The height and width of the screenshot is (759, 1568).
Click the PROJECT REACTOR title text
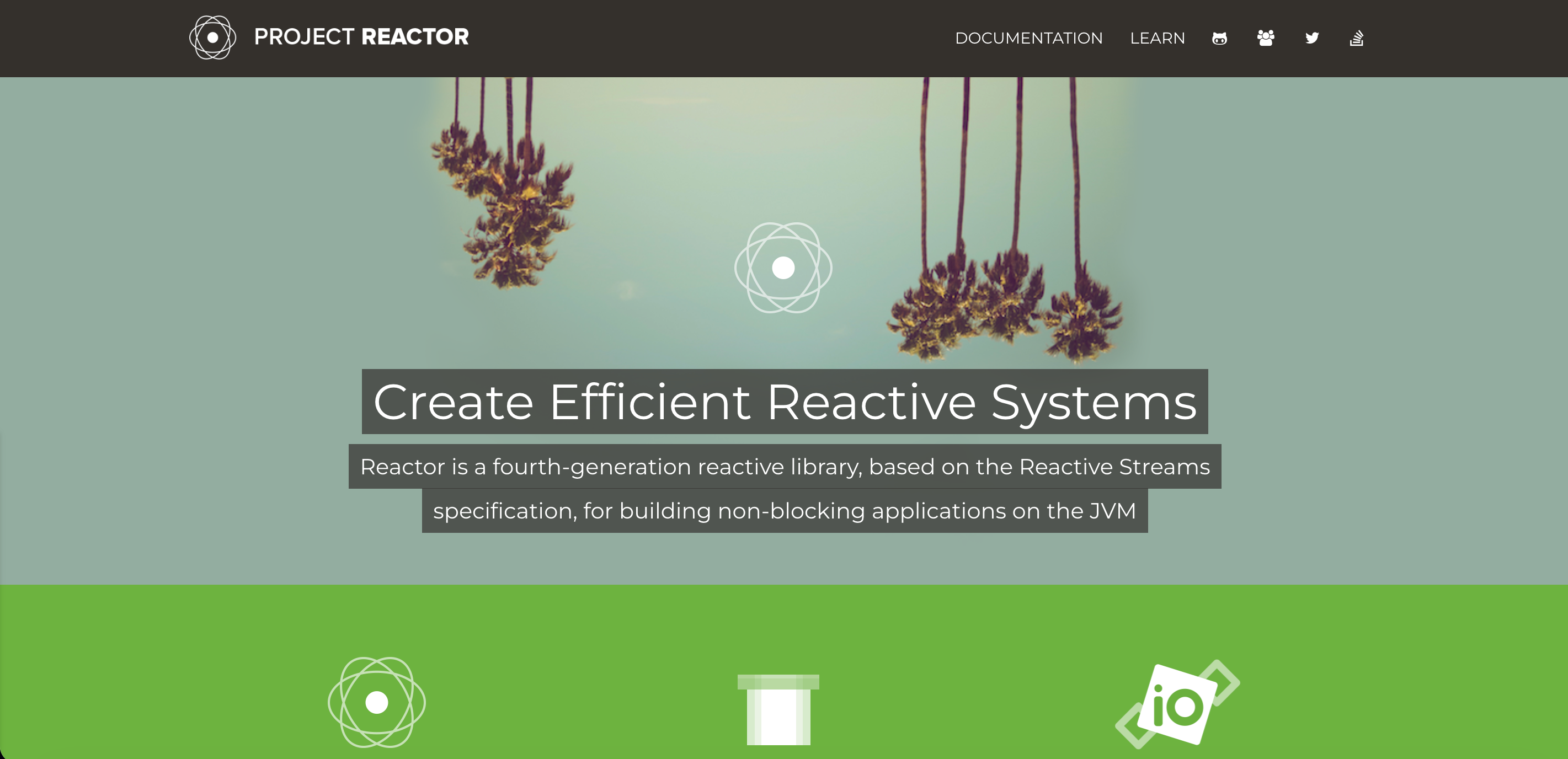(361, 37)
